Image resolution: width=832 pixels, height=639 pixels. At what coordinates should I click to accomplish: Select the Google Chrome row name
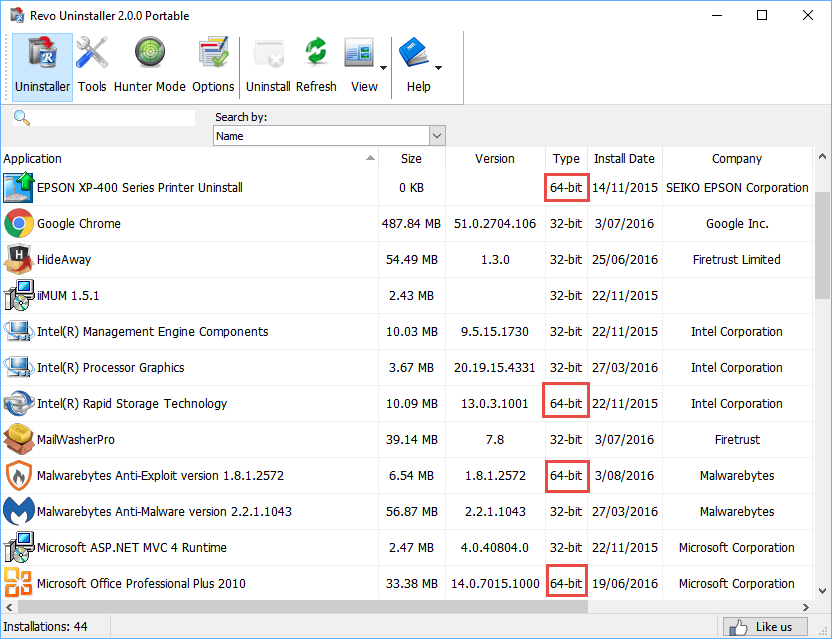pos(79,223)
